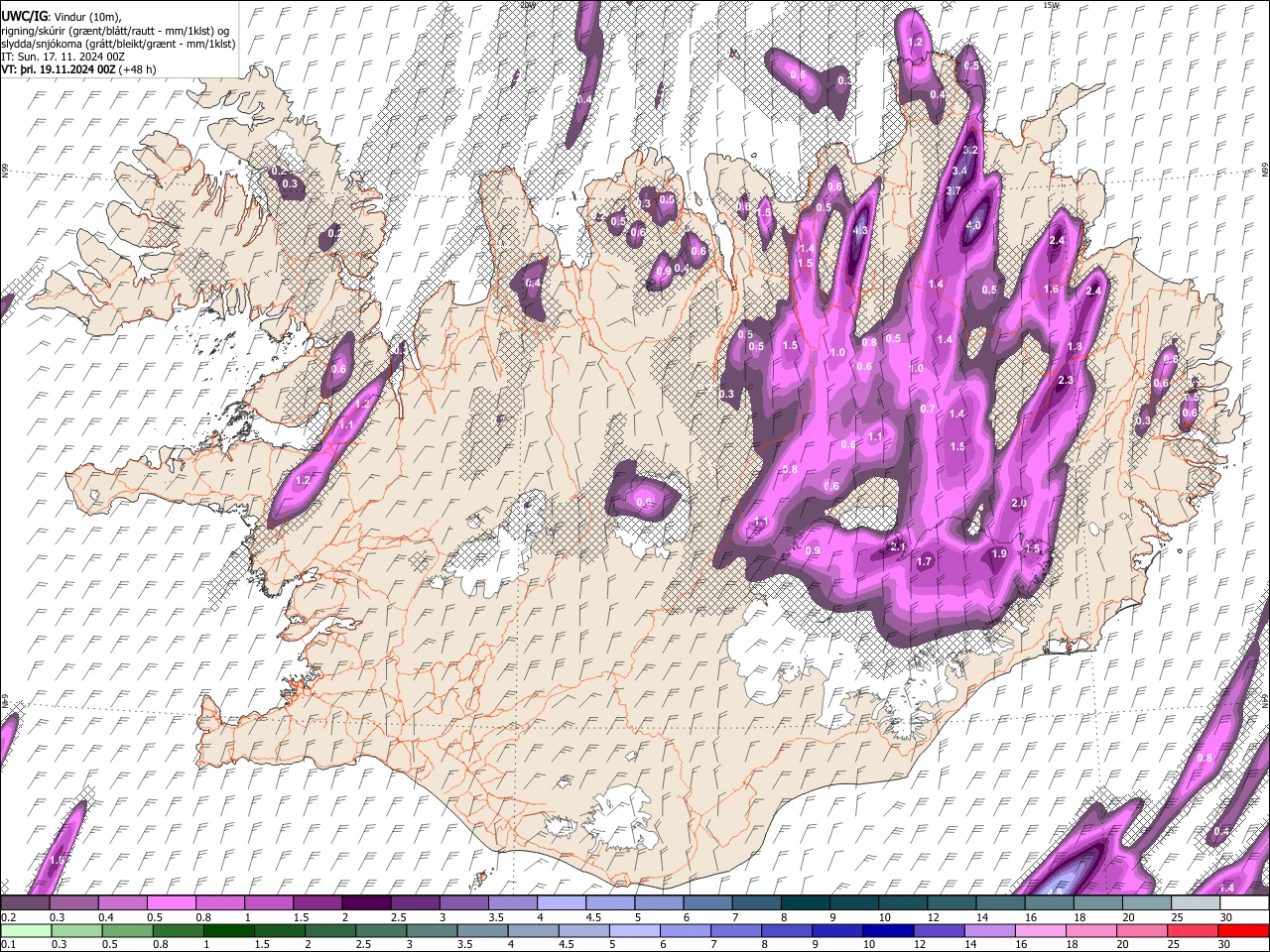Click the light lavender 4–4.5 swatch in top legend row
This screenshot has height=952, width=1270.
561,903
